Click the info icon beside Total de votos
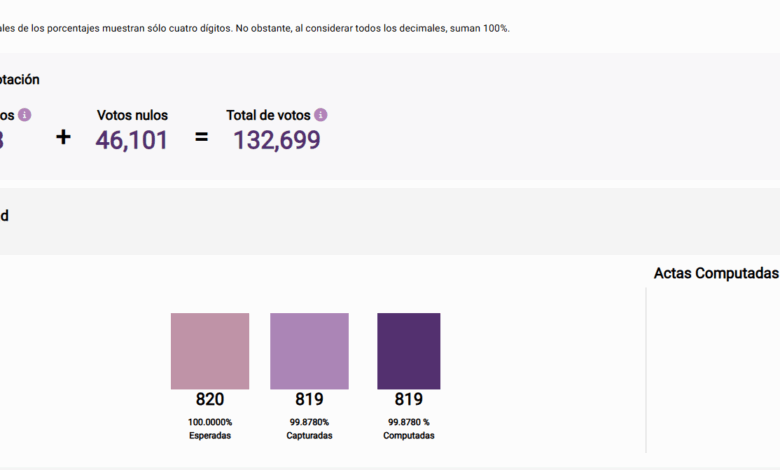This screenshot has height=470, width=780. [x=321, y=115]
